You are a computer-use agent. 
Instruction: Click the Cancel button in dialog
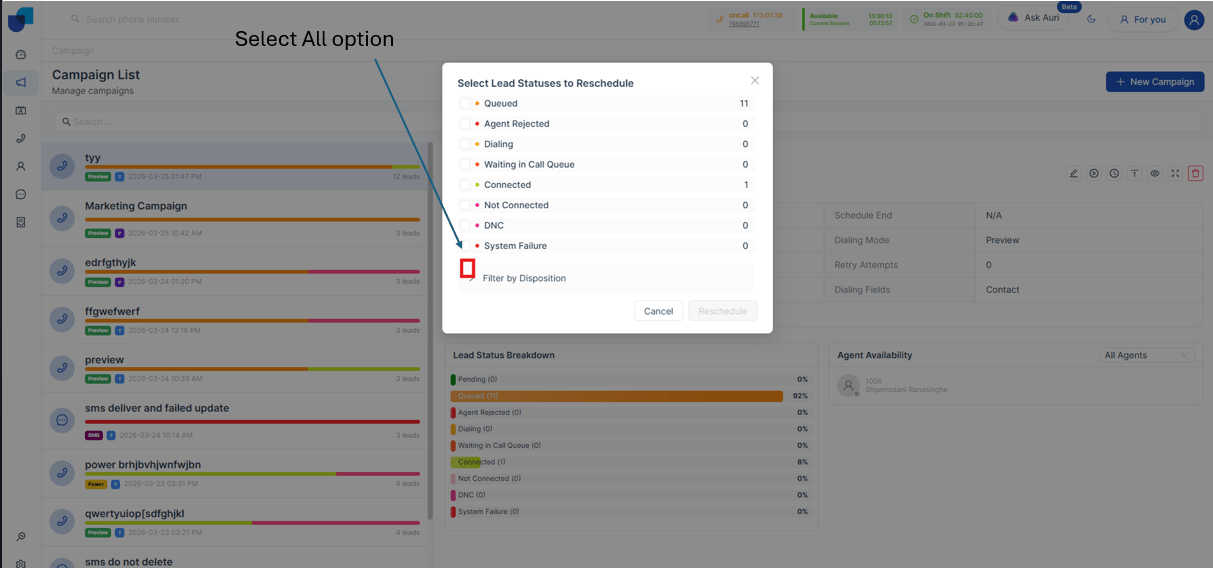coord(658,311)
